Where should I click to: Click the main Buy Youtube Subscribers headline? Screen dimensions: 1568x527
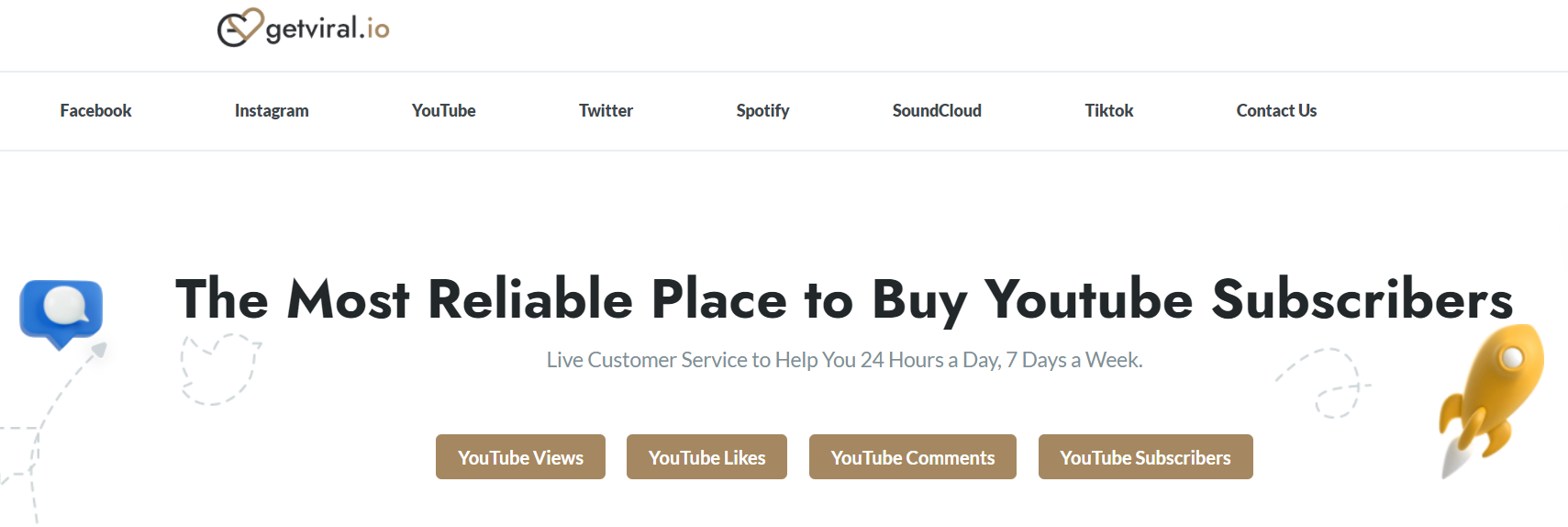844,299
